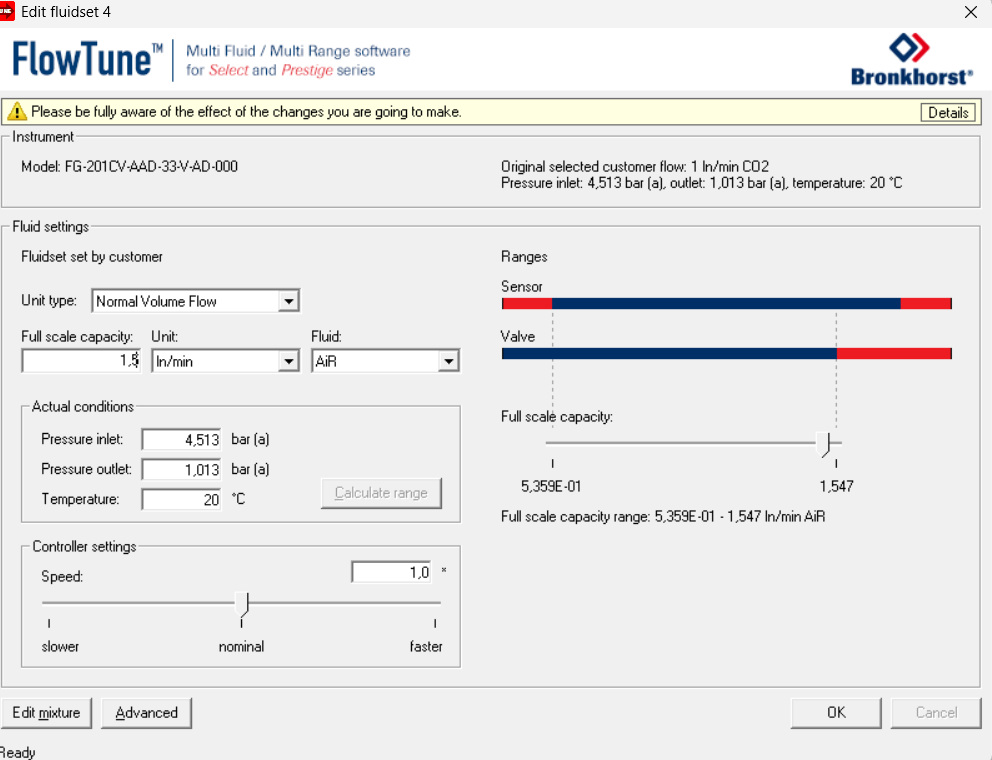
Task: Select the Pressure inlet field
Action: (x=181, y=439)
